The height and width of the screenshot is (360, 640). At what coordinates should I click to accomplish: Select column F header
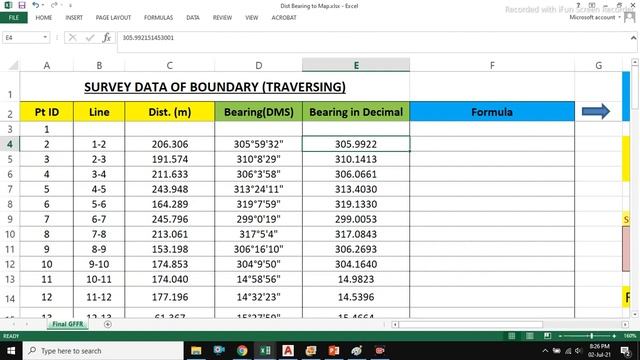coord(492,65)
